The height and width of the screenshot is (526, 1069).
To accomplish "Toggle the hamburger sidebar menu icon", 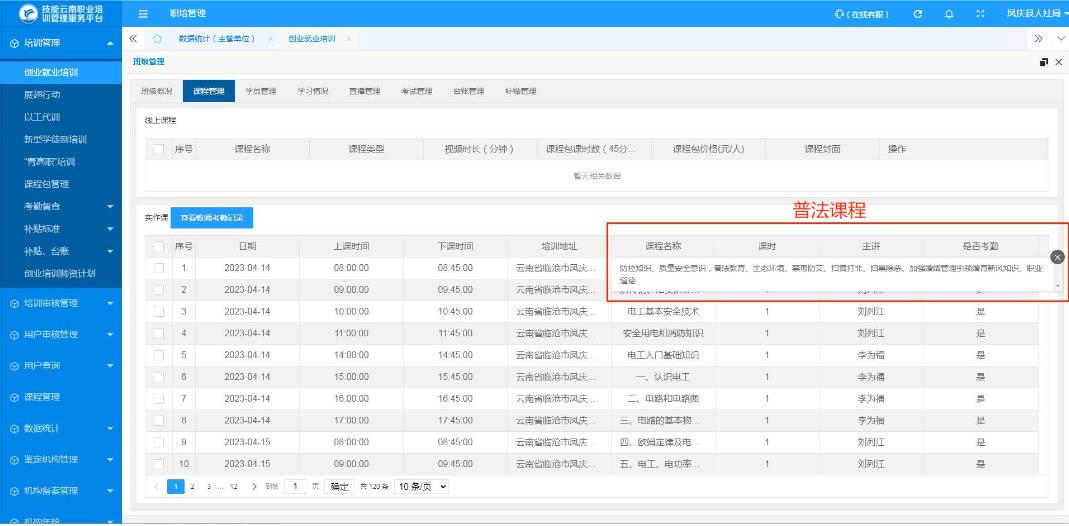I will coord(143,13).
